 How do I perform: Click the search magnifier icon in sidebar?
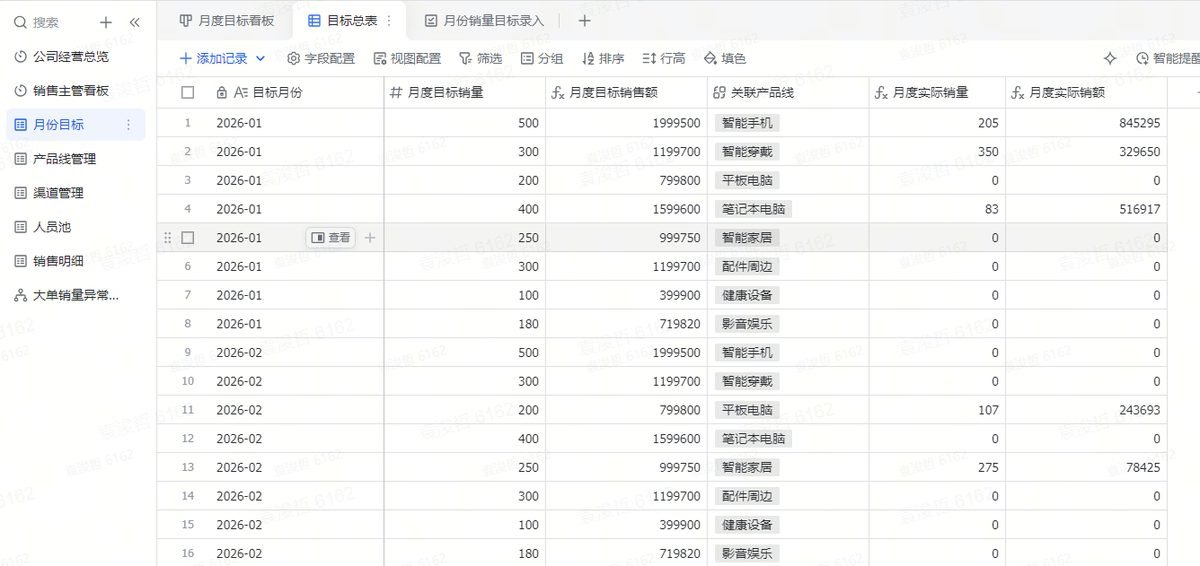tap(20, 22)
